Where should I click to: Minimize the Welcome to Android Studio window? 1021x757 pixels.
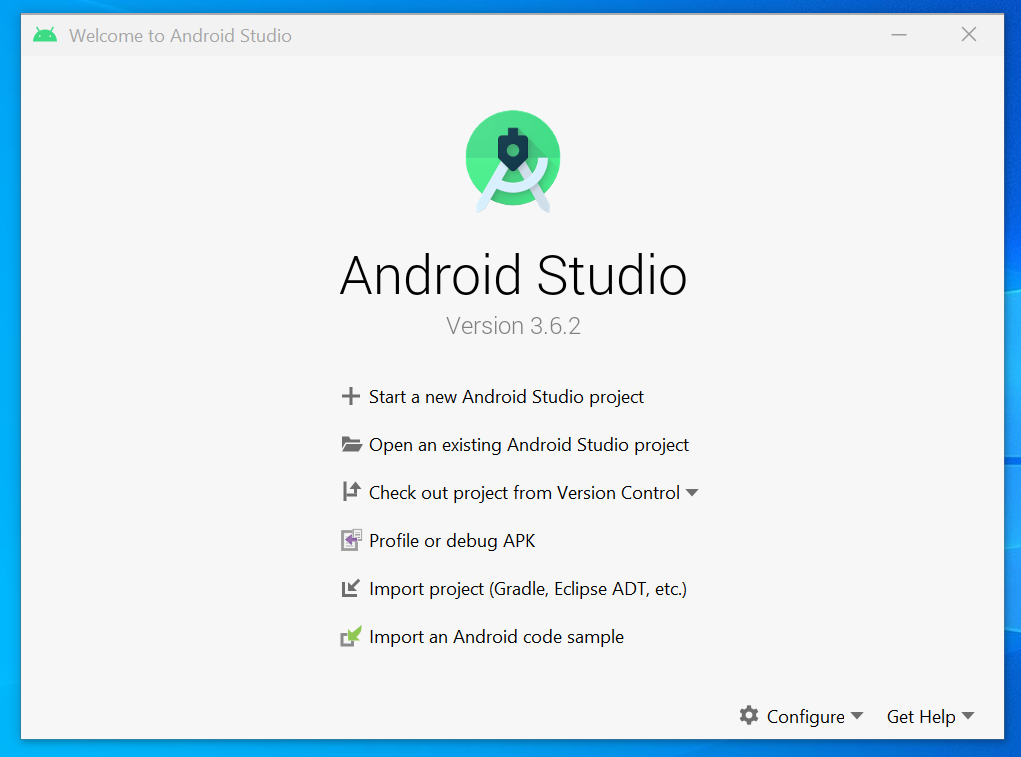[899, 34]
